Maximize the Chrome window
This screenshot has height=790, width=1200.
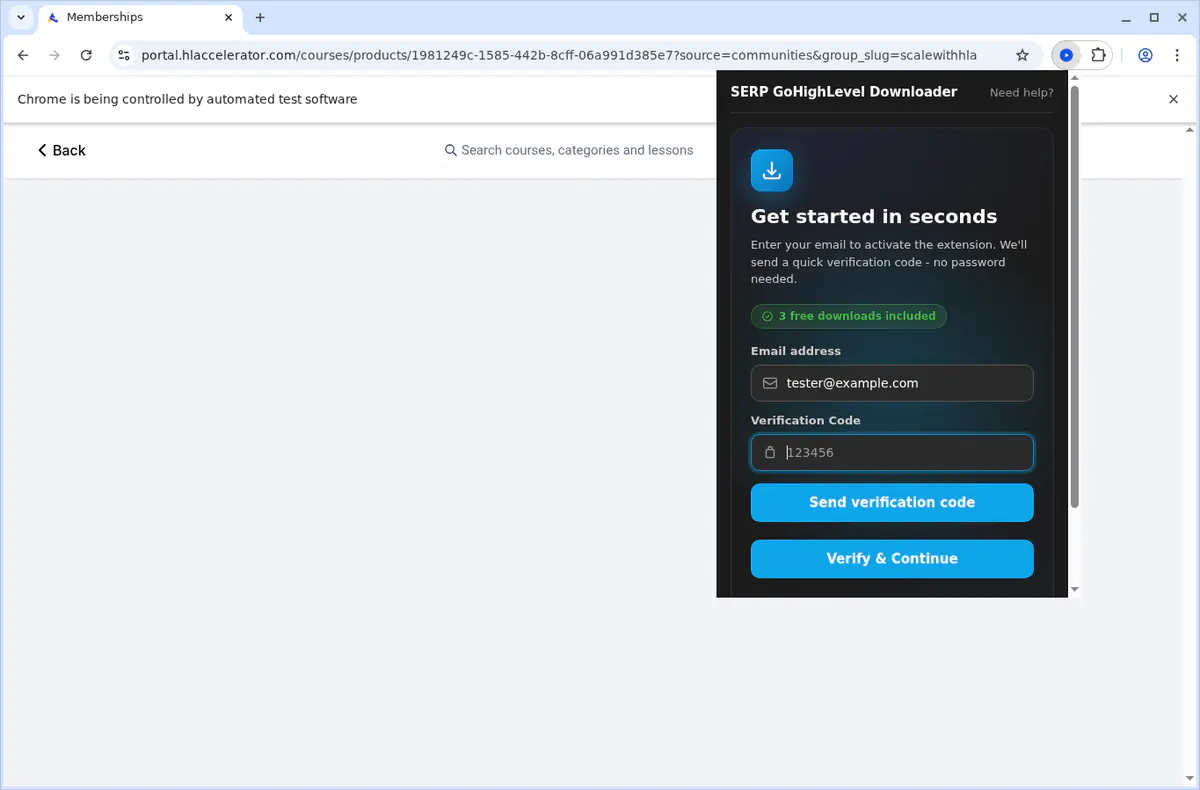1154,17
